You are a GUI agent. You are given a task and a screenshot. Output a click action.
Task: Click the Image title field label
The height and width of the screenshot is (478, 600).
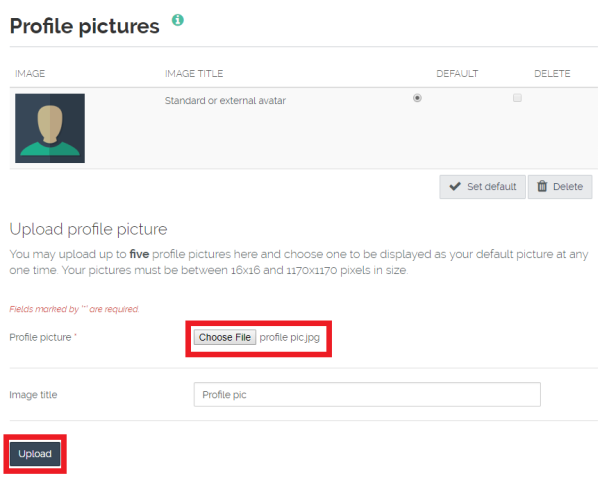[x=33, y=395]
